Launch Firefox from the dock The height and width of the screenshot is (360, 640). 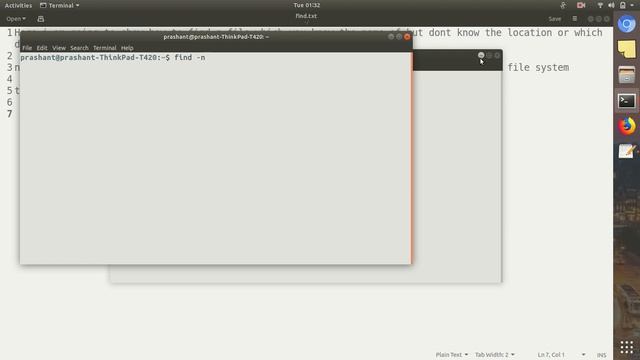point(627,126)
